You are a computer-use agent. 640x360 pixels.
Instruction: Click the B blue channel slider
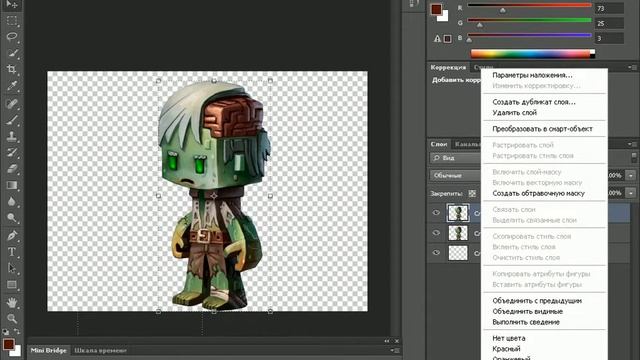469,40
